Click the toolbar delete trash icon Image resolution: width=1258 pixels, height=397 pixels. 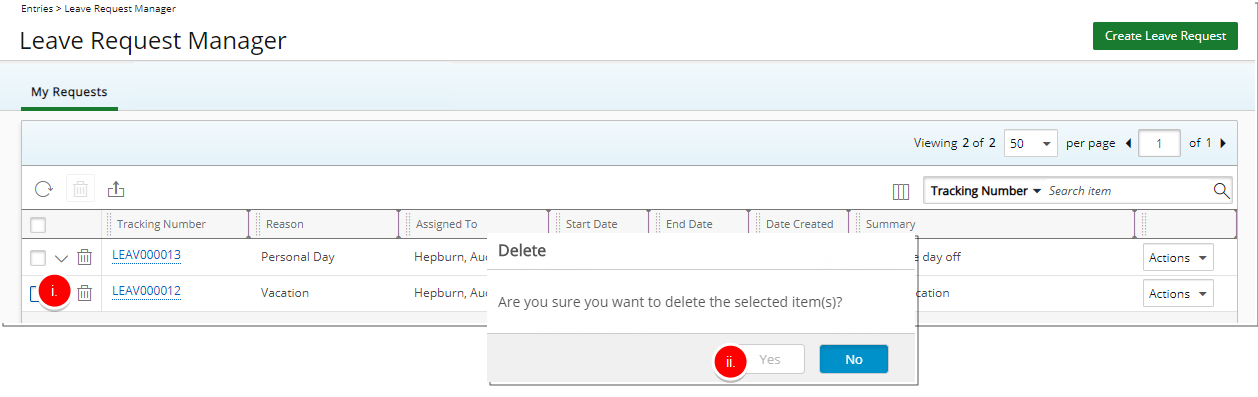[x=80, y=189]
